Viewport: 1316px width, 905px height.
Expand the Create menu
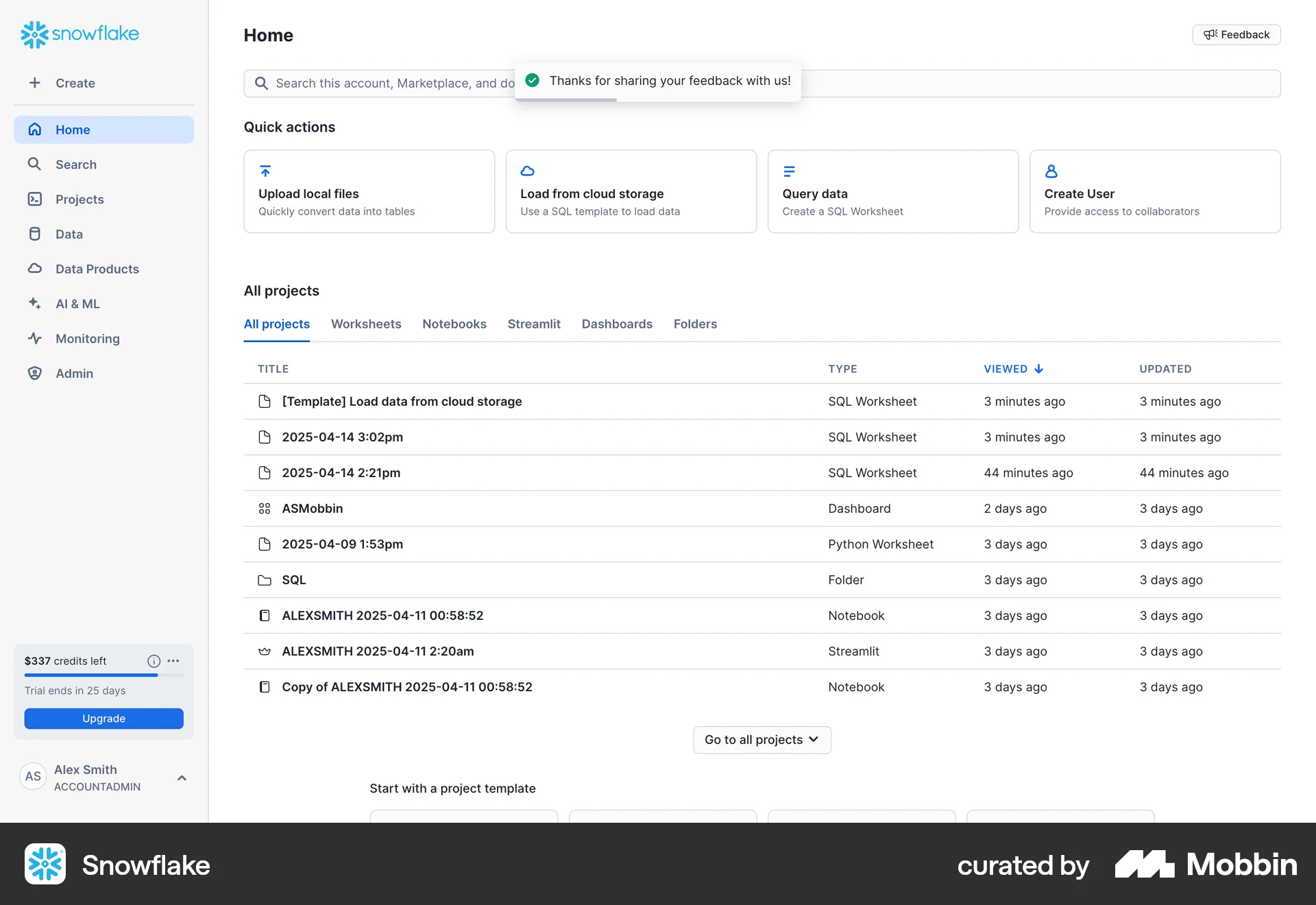tap(64, 83)
